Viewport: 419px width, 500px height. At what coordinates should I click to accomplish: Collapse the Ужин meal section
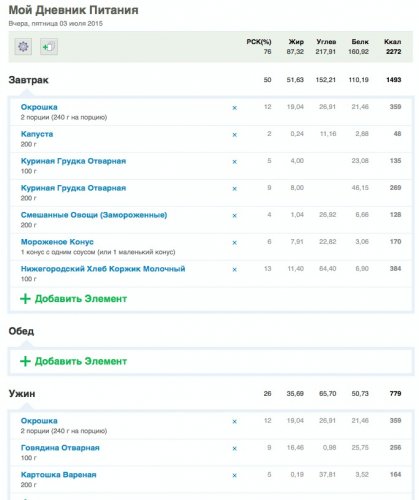point(22,394)
